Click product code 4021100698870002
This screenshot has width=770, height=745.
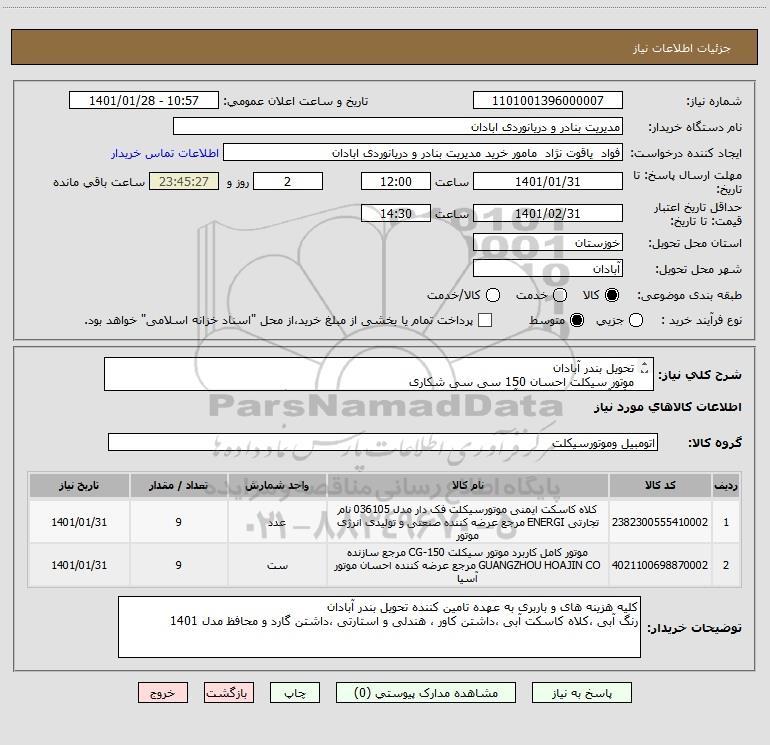660,565
